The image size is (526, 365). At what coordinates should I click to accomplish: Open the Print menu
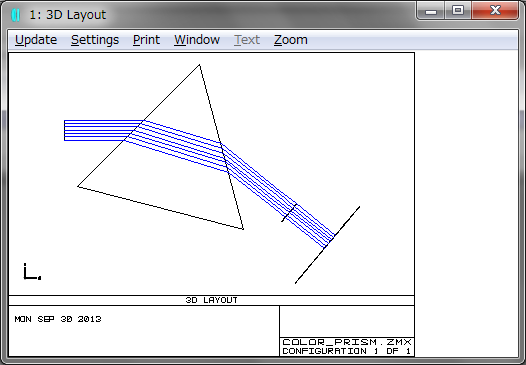(x=146, y=40)
